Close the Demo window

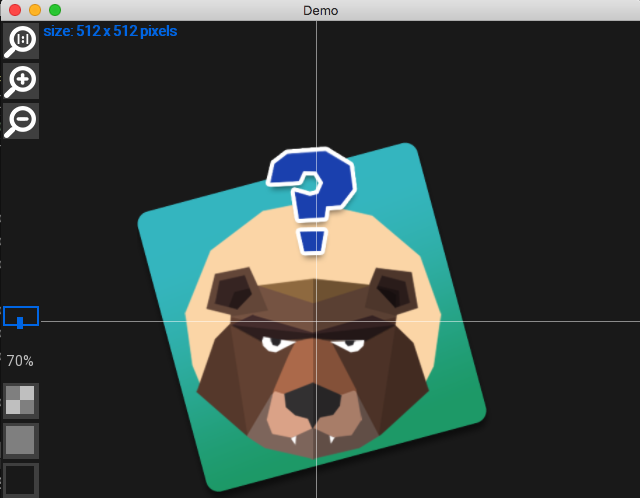(x=15, y=10)
